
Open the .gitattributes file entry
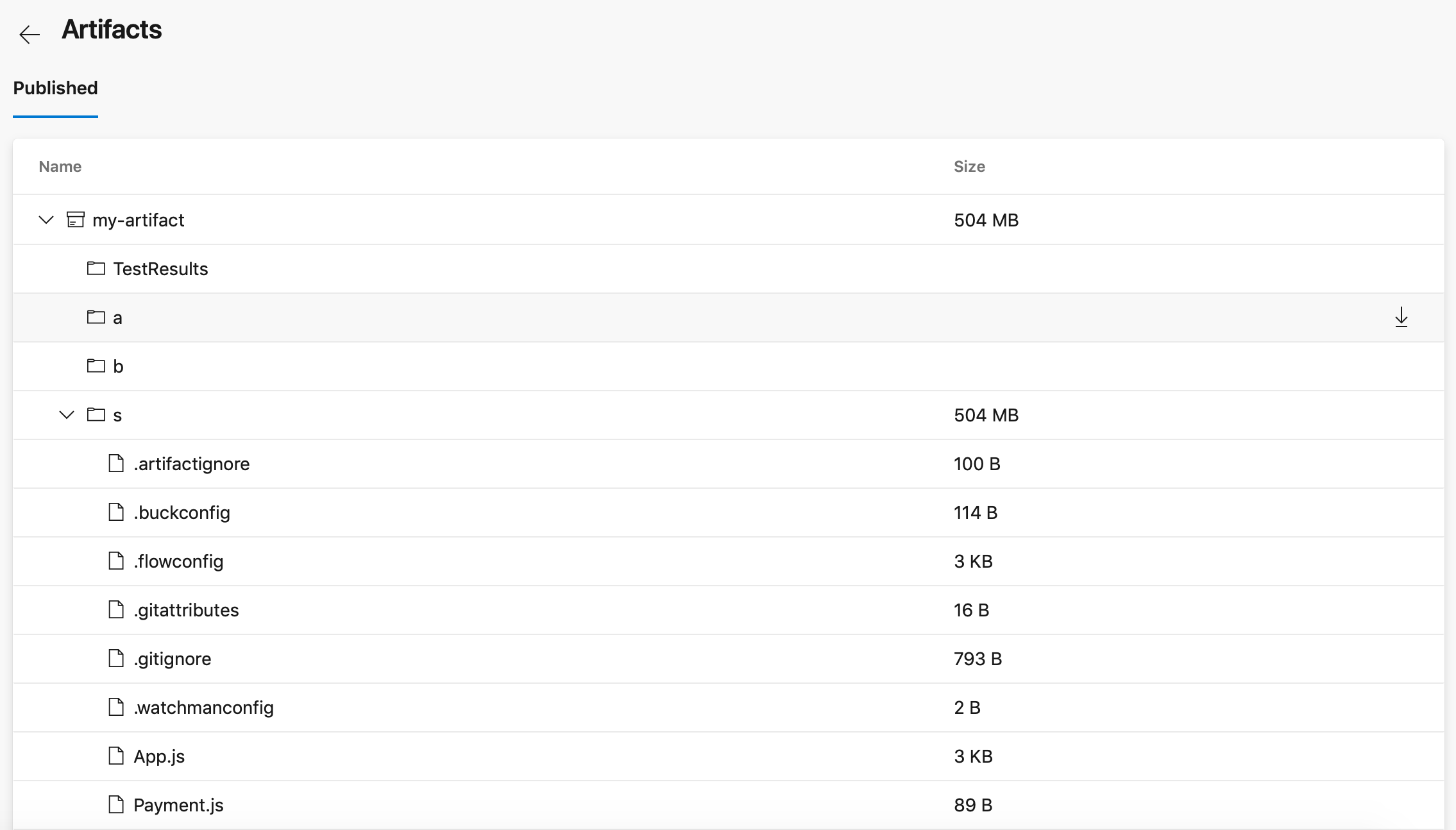point(186,610)
